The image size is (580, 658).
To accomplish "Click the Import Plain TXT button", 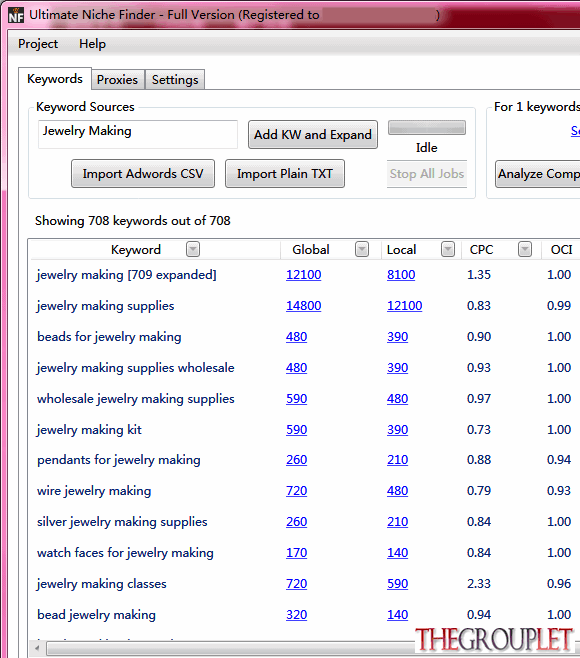I will click(x=285, y=174).
